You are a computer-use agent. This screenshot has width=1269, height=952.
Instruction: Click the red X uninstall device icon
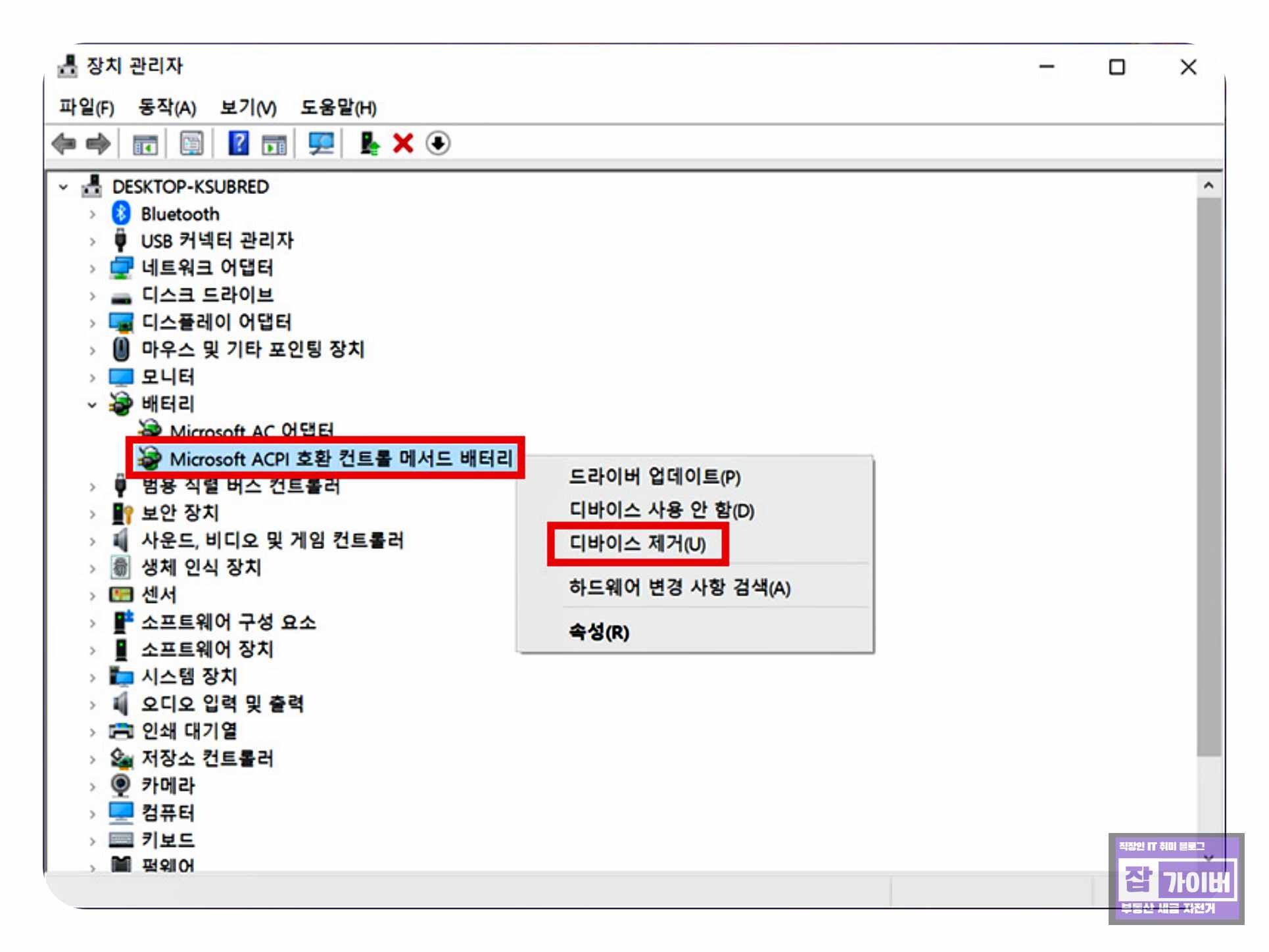tap(403, 143)
